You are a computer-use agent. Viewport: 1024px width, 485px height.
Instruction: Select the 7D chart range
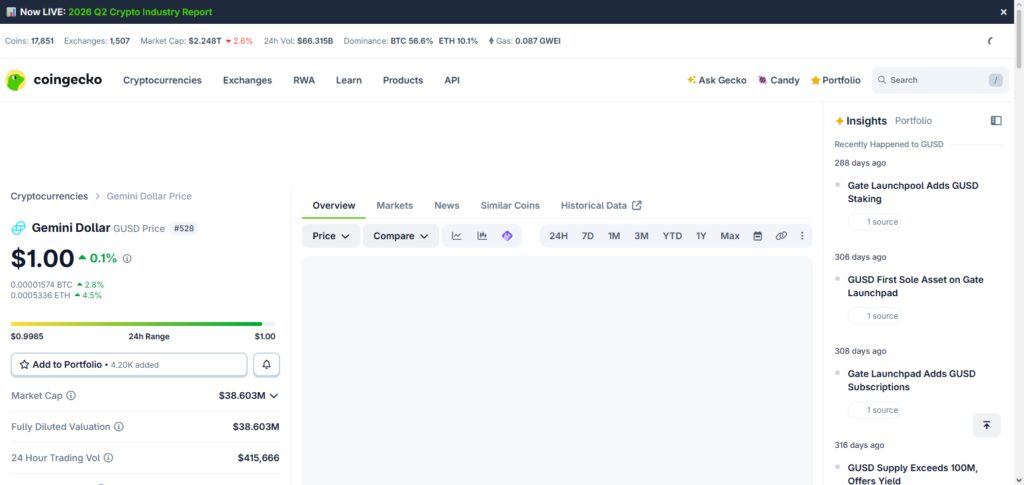[588, 236]
